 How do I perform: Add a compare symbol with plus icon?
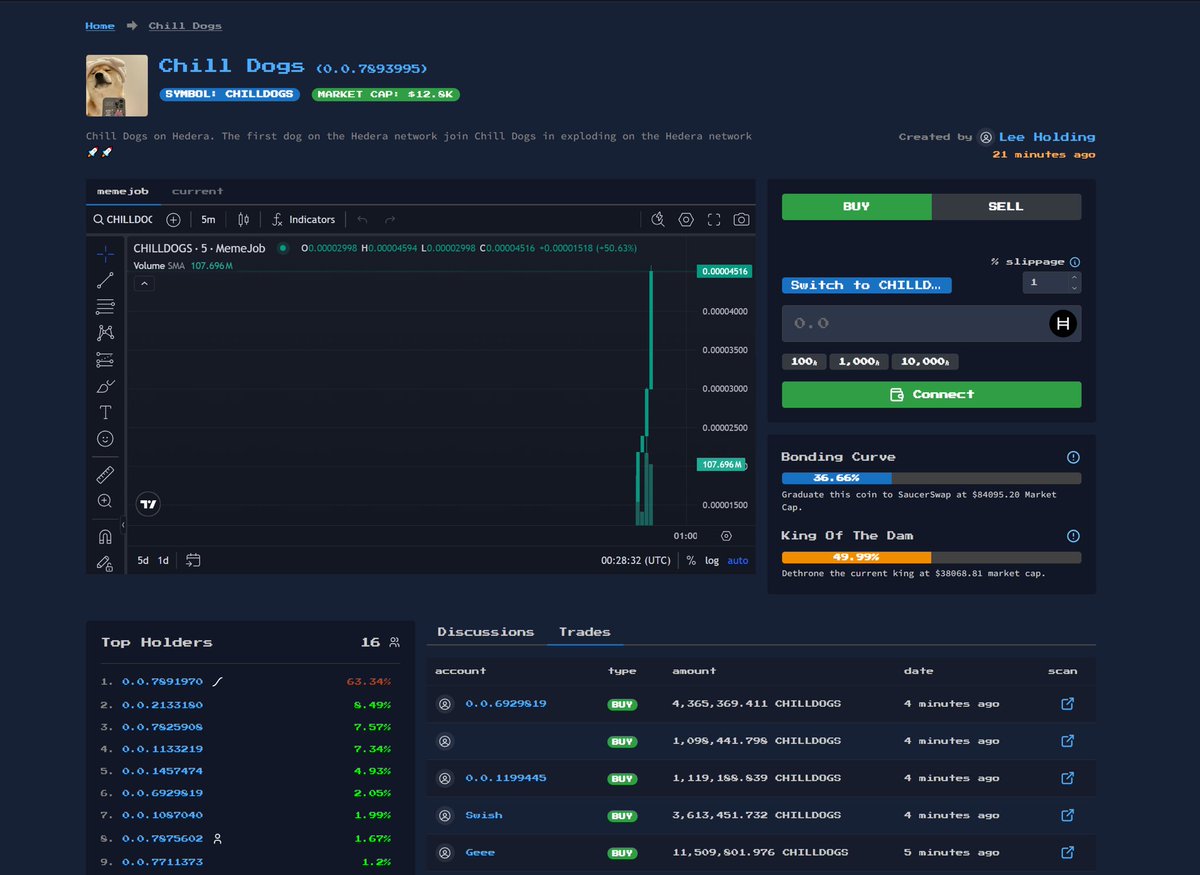[x=173, y=219]
